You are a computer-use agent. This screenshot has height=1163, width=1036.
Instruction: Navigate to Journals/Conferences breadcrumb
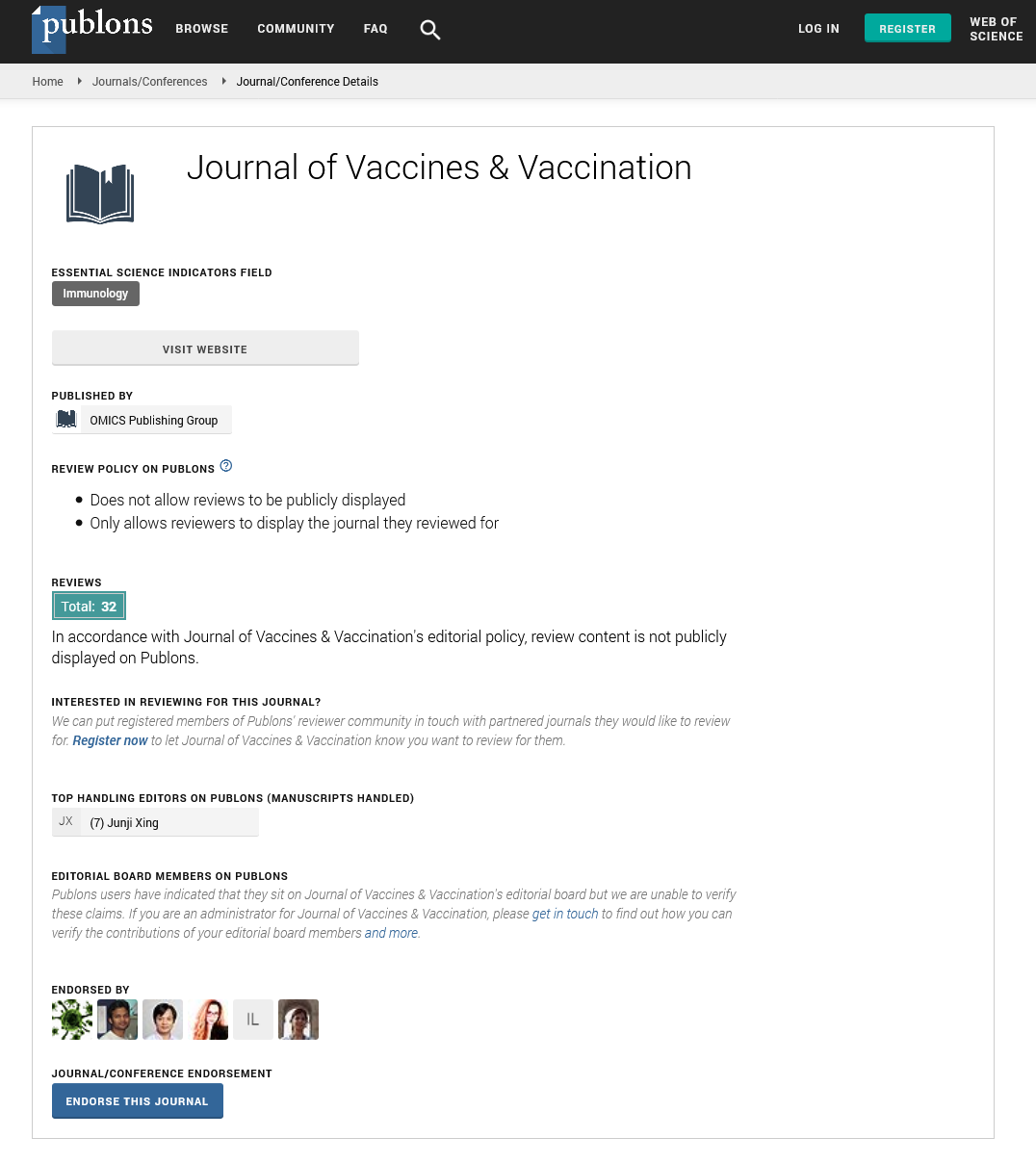(149, 82)
